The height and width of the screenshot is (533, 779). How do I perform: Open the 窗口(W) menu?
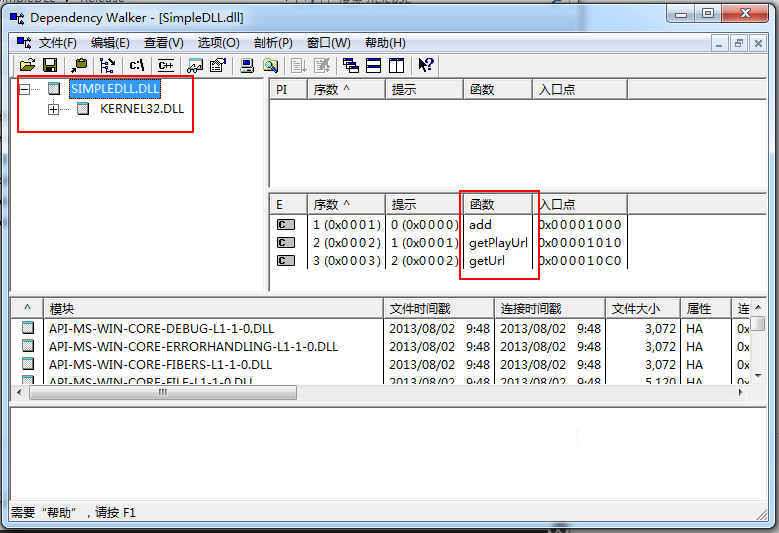pos(328,43)
